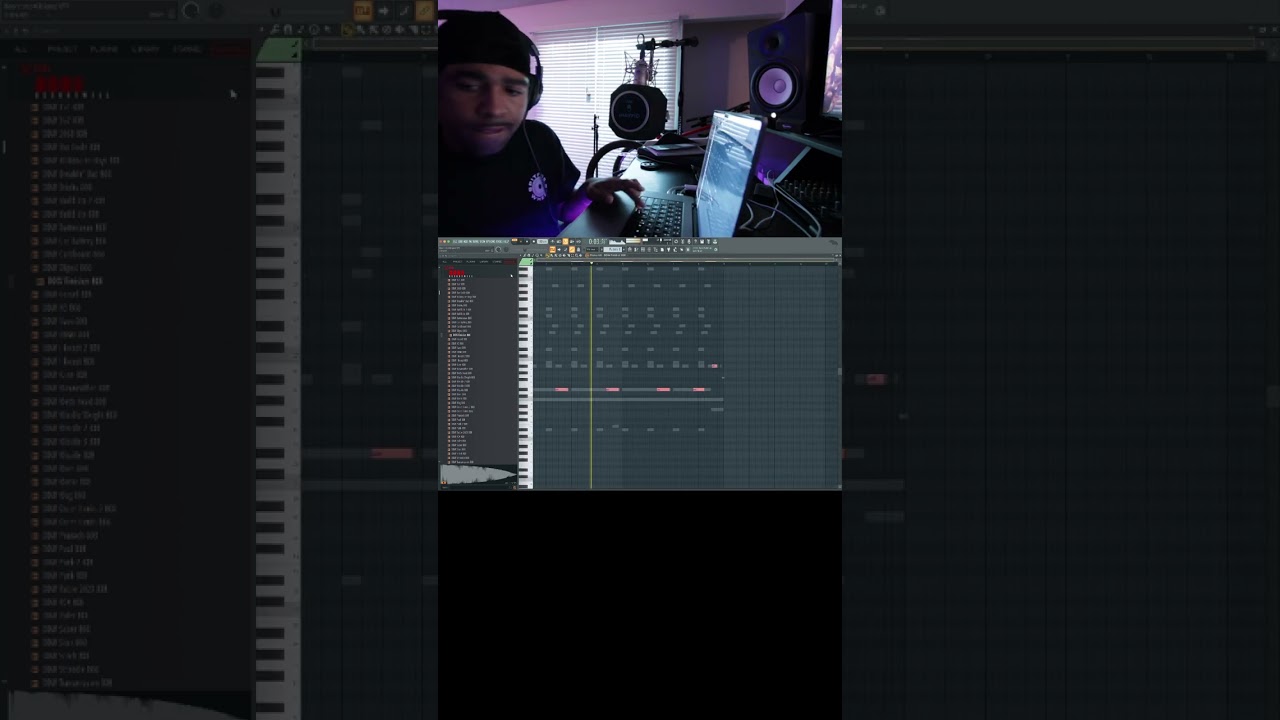Toggle the orange multilink icon in the sharp window's second row
The image size is (1280, 720).
pos(572,249)
